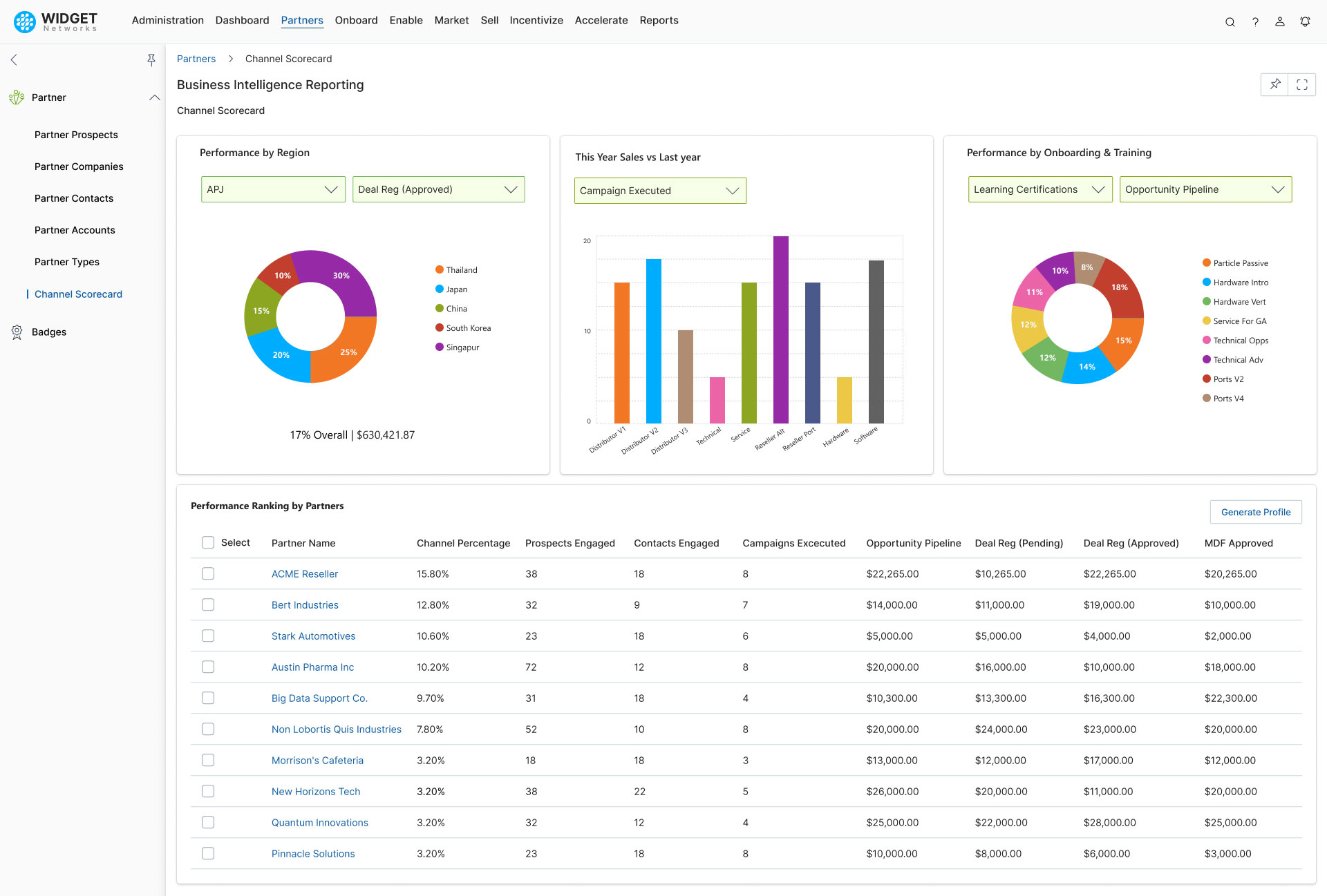Click the Thailand color swatch in the legend
Viewport: 1327px width, 896px height.
coord(440,269)
